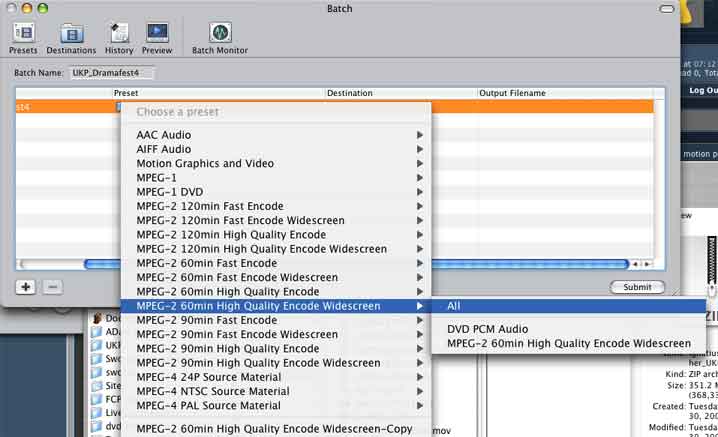Screen dimensions: 718x437
Task: Expand the AIFF Audio submenu arrow
Action: (419, 149)
